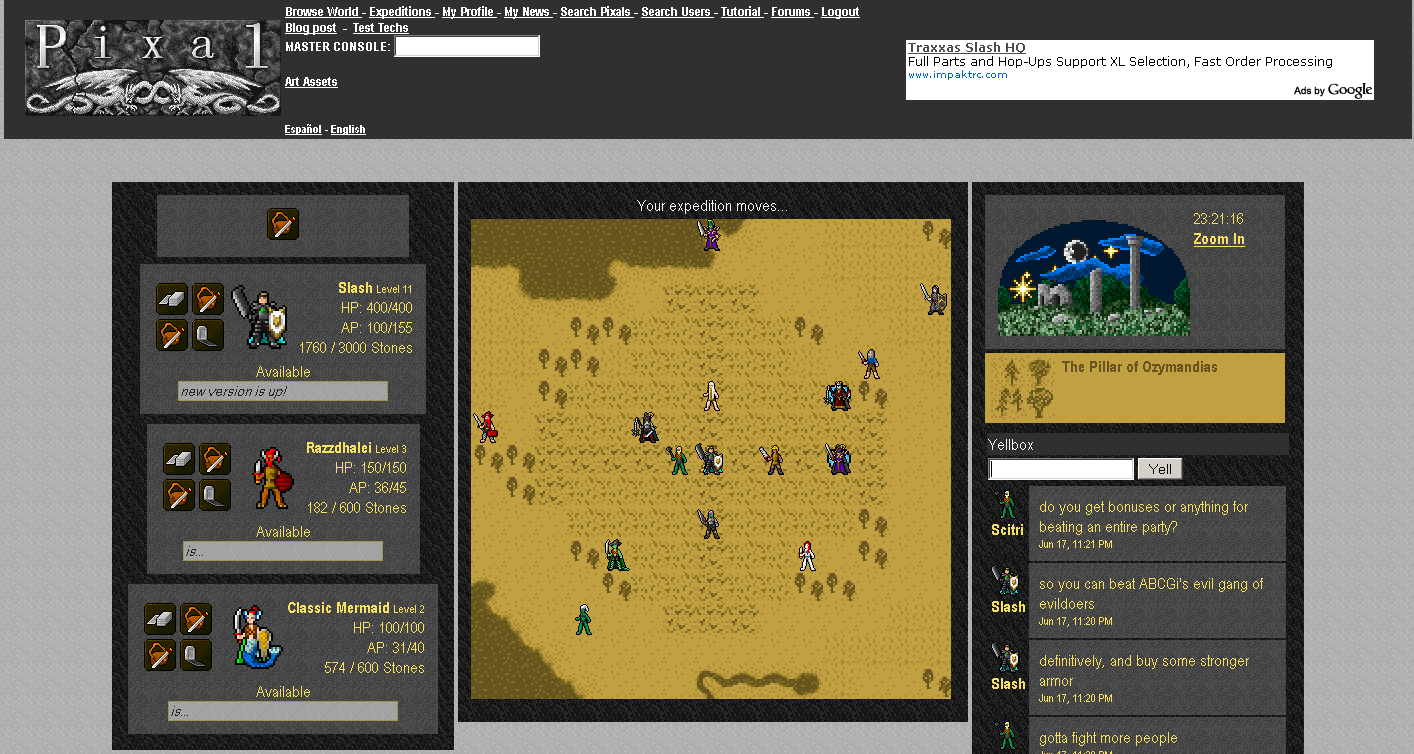The height and width of the screenshot is (754, 1414).
Task: Open the Browse World menu link
Action: click(x=322, y=12)
